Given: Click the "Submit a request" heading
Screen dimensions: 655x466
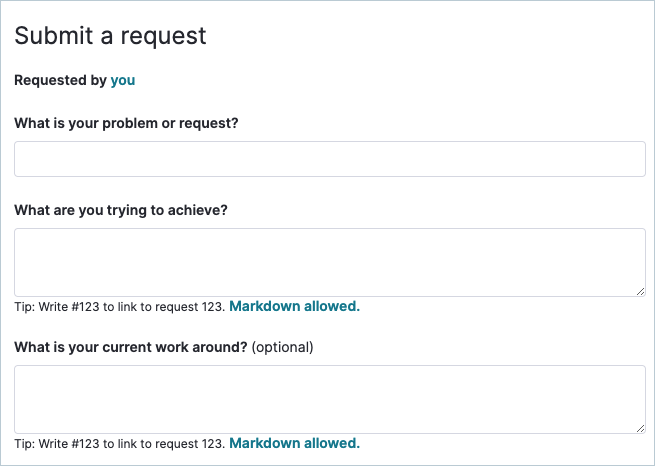Looking at the screenshot, I should pyautogui.click(x=110, y=36).
